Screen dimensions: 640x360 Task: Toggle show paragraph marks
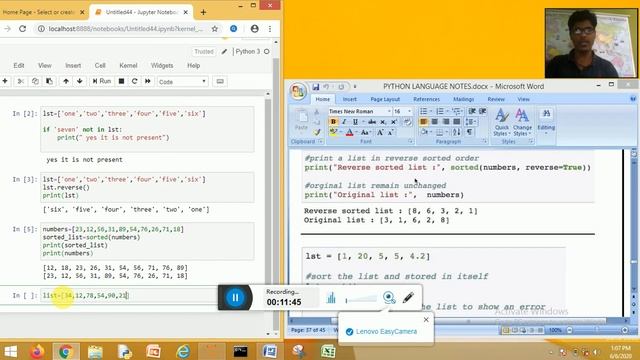(469, 132)
